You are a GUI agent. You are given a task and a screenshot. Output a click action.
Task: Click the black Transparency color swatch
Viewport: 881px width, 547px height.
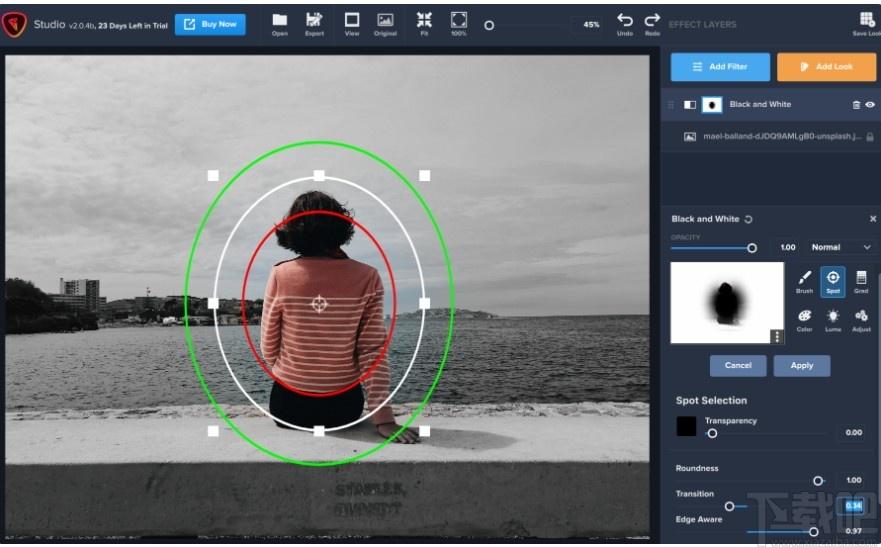click(x=686, y=427)
